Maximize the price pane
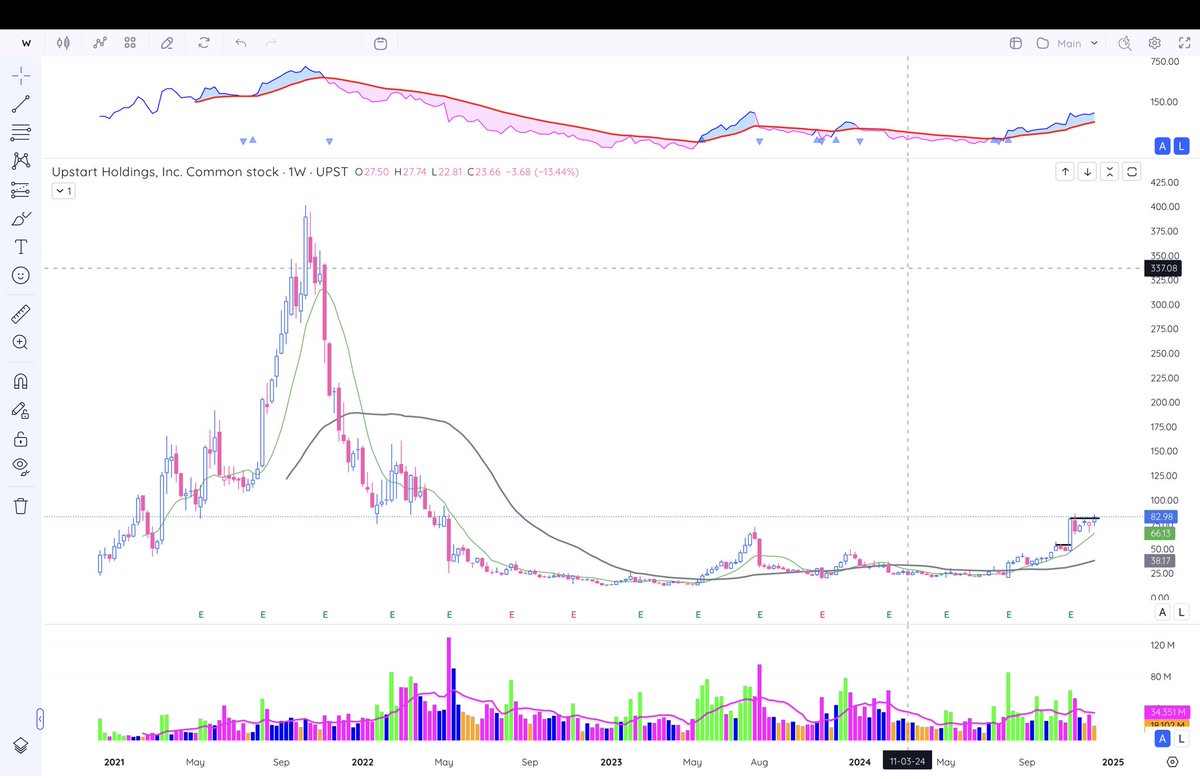 (x=1132, y=172)
